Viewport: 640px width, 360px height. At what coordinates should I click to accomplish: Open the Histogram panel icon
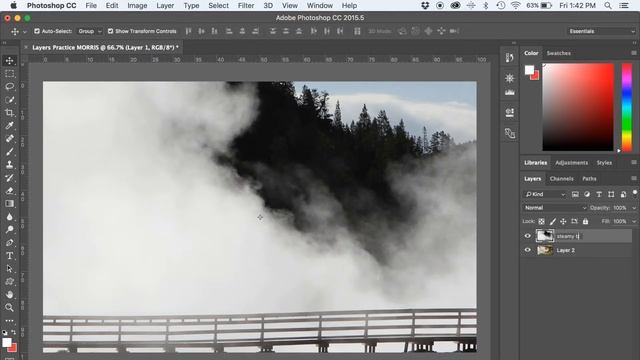click(509, 93)
